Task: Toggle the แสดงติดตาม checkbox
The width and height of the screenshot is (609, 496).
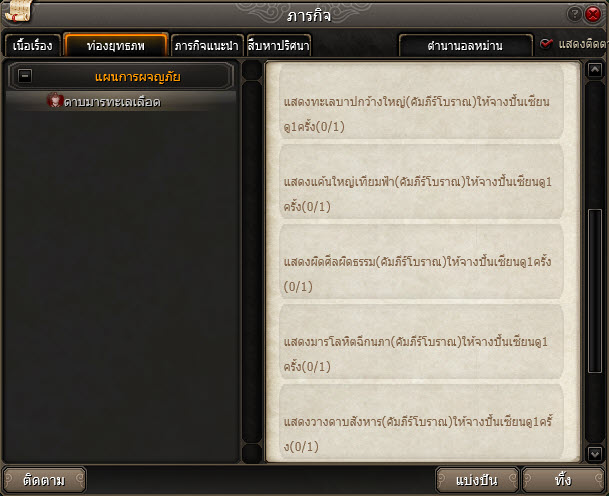Action: pos(546,44)
